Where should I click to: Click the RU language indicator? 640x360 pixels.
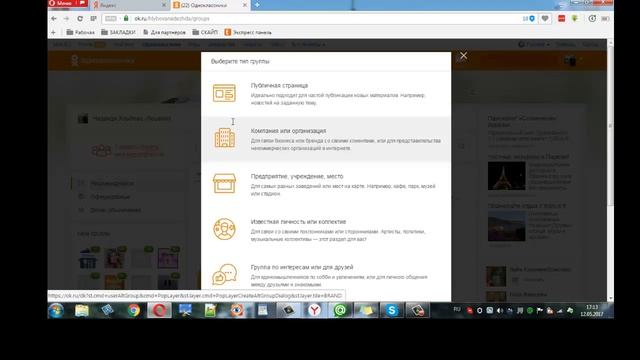[457, 309]
